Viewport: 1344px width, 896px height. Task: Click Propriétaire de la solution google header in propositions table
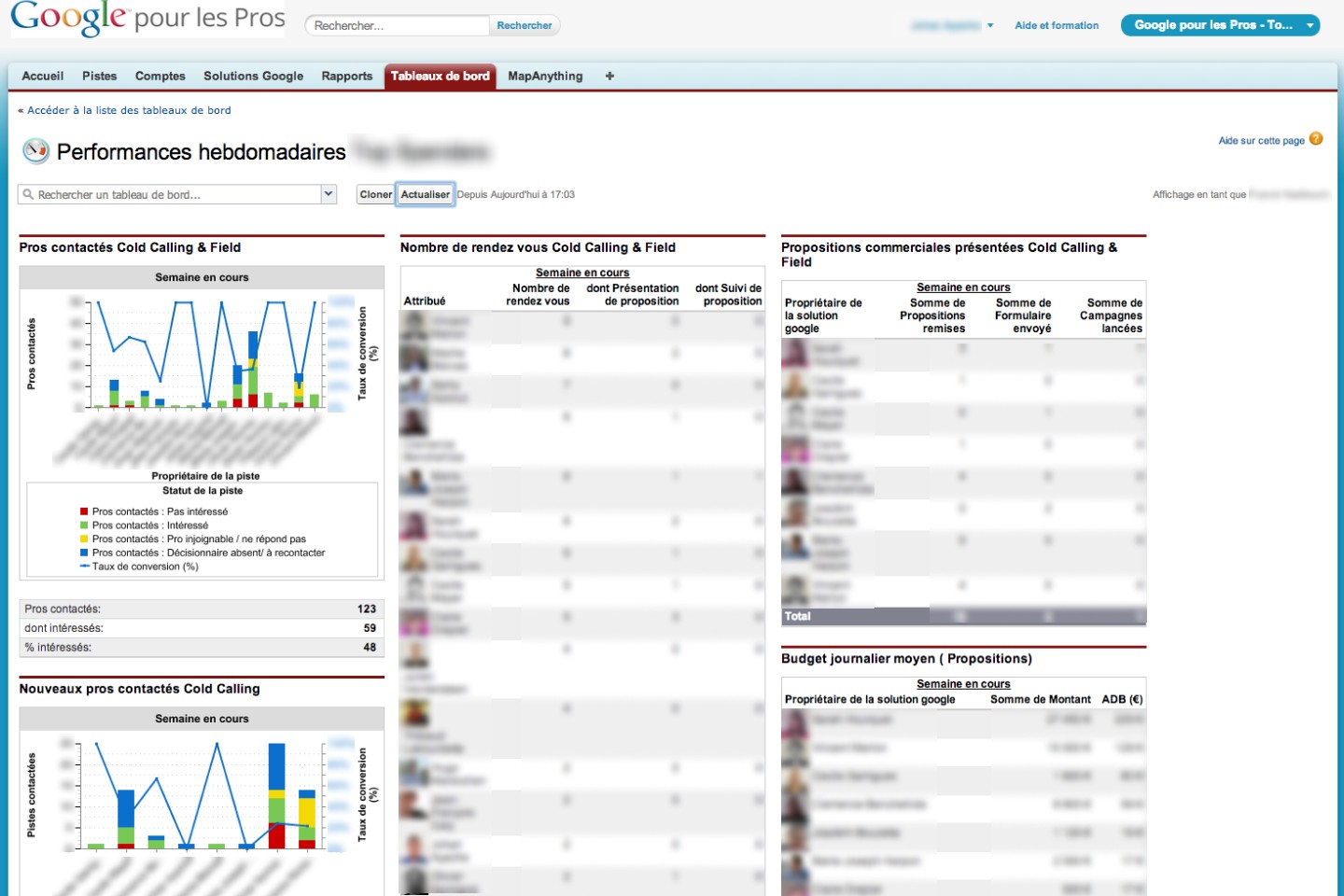click(823, 315)
